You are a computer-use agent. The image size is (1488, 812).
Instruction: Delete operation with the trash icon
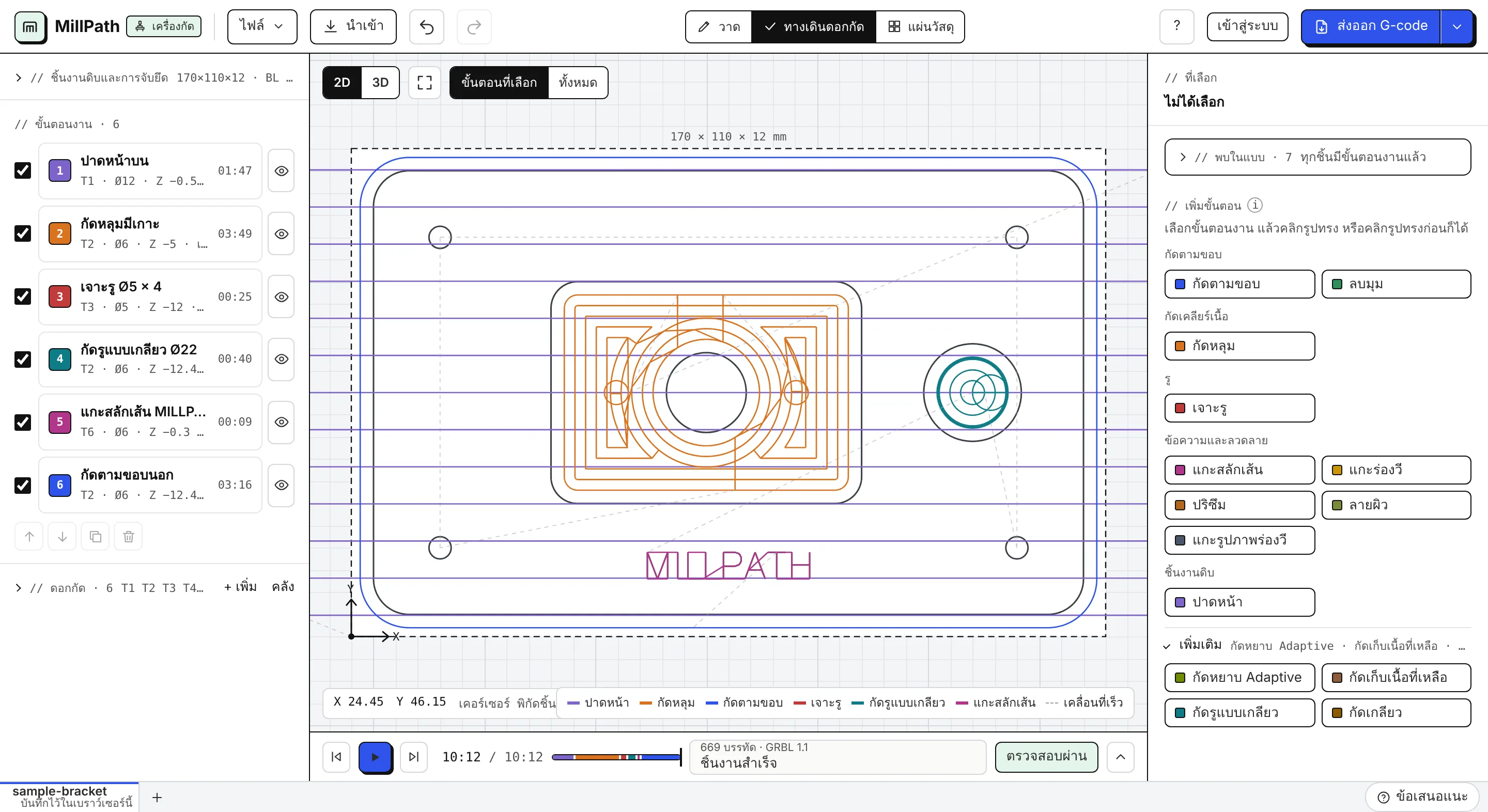tap(128, 537)
